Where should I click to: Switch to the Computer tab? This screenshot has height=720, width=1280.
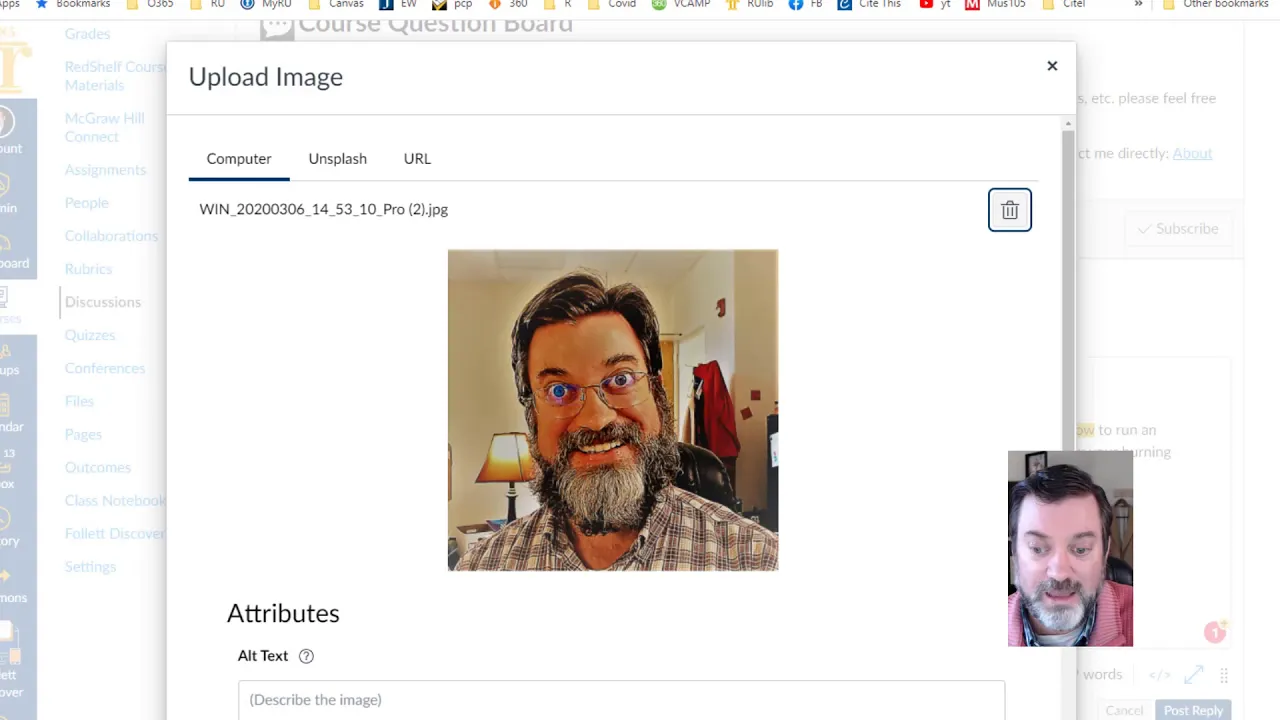(x=239, y=159)
